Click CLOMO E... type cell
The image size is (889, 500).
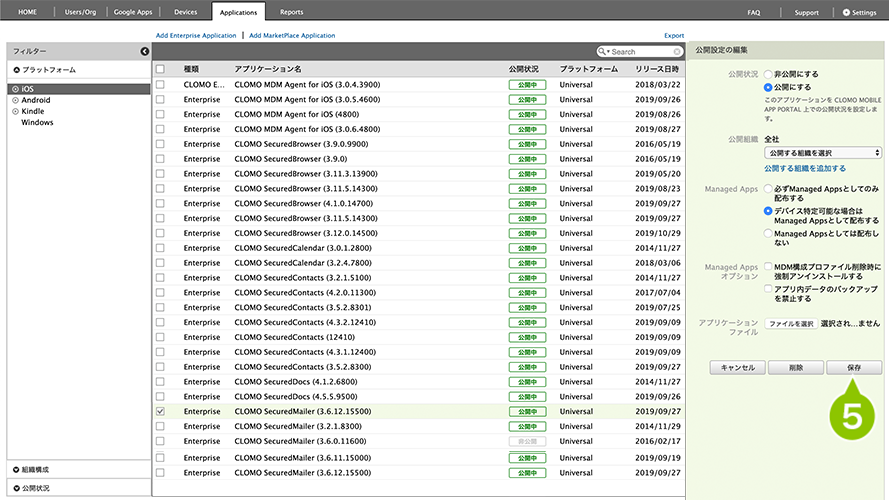click(x=204, y=84)
